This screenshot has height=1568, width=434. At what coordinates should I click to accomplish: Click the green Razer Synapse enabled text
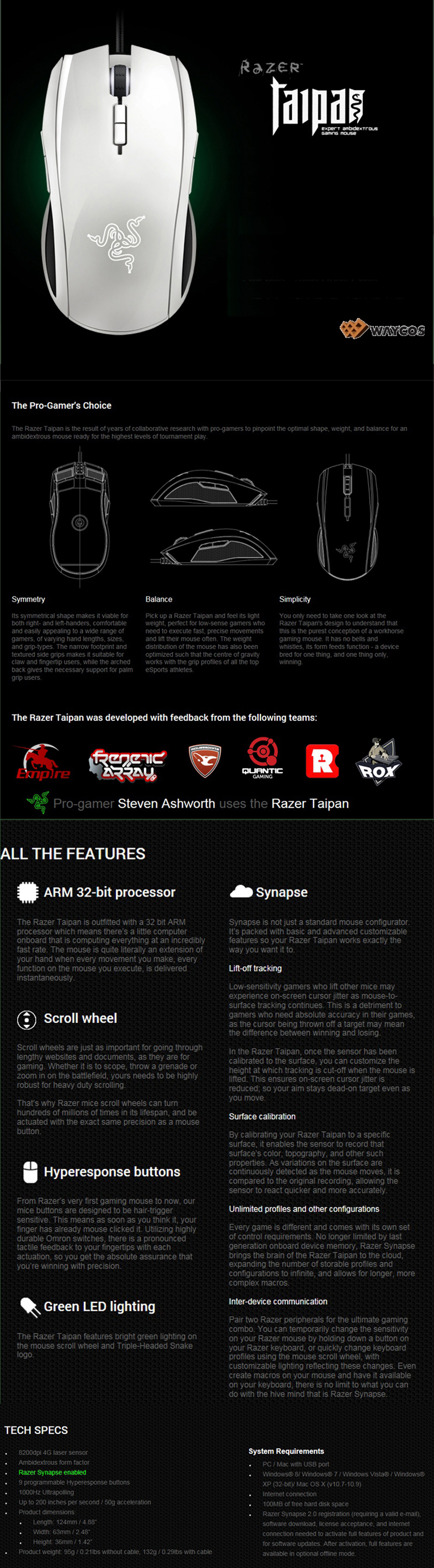pos(53,1473)
